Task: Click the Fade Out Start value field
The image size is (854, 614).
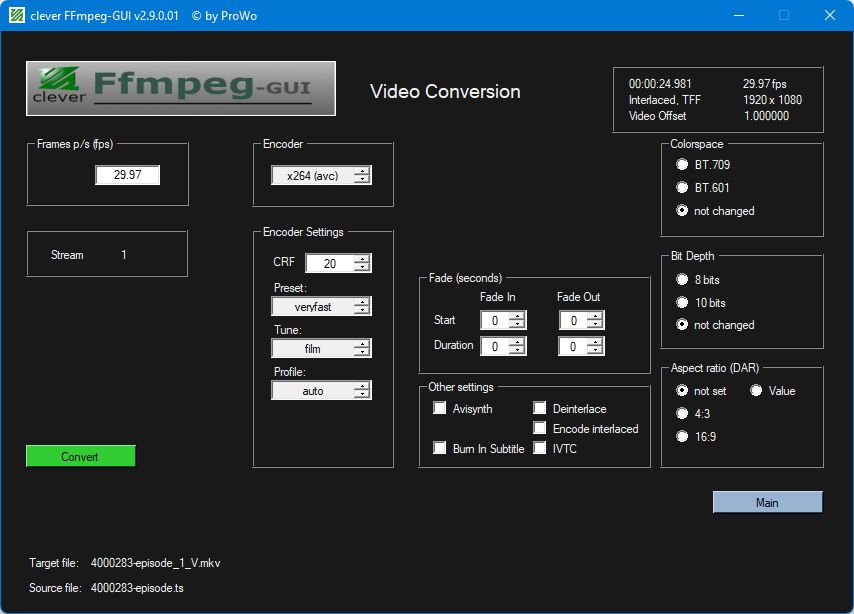Action: (573, 320)
